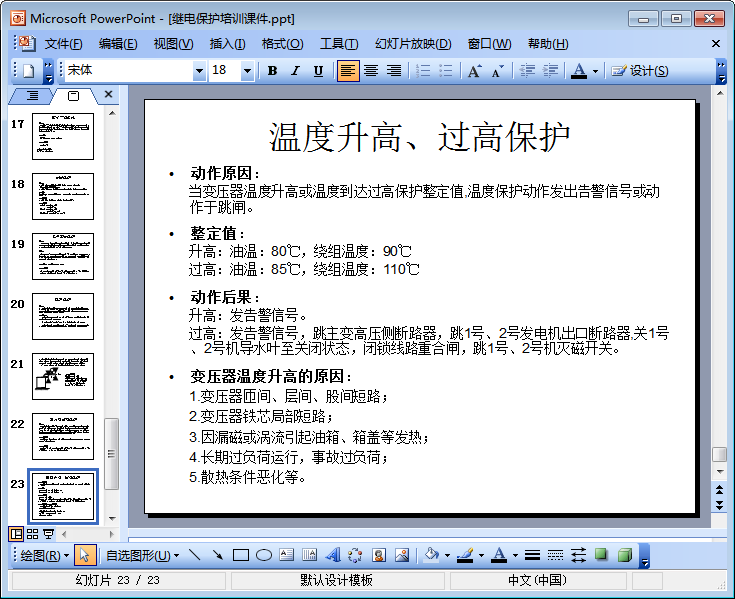
Task: Open the AutoShapes (自选图形) dropdown
Action: (142, 555)
